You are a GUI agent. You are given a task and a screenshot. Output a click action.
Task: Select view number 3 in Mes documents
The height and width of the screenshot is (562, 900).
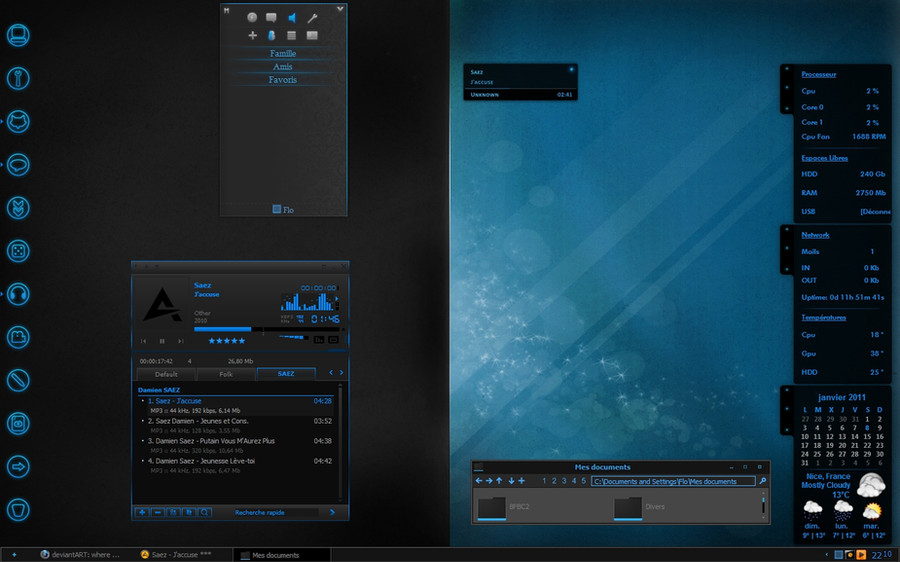564,481
